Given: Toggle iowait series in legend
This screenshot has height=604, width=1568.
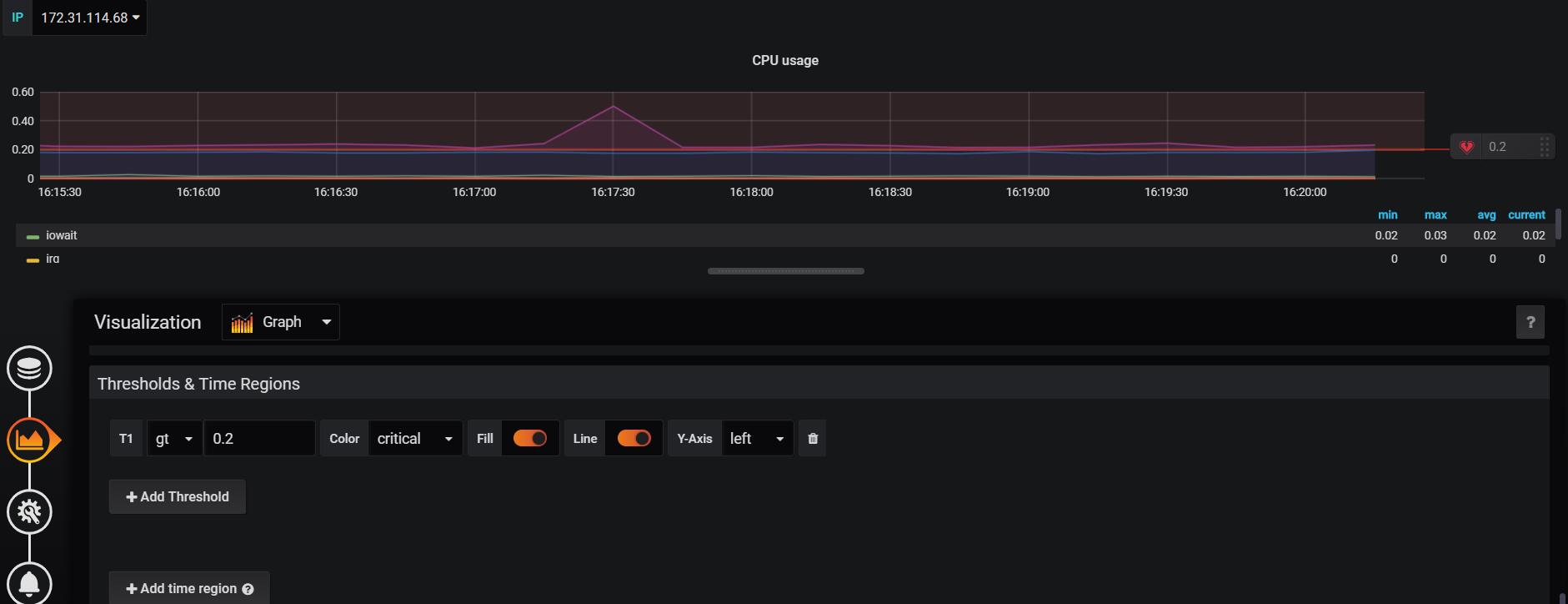Looking at the screenshot, I should point(61,236).
